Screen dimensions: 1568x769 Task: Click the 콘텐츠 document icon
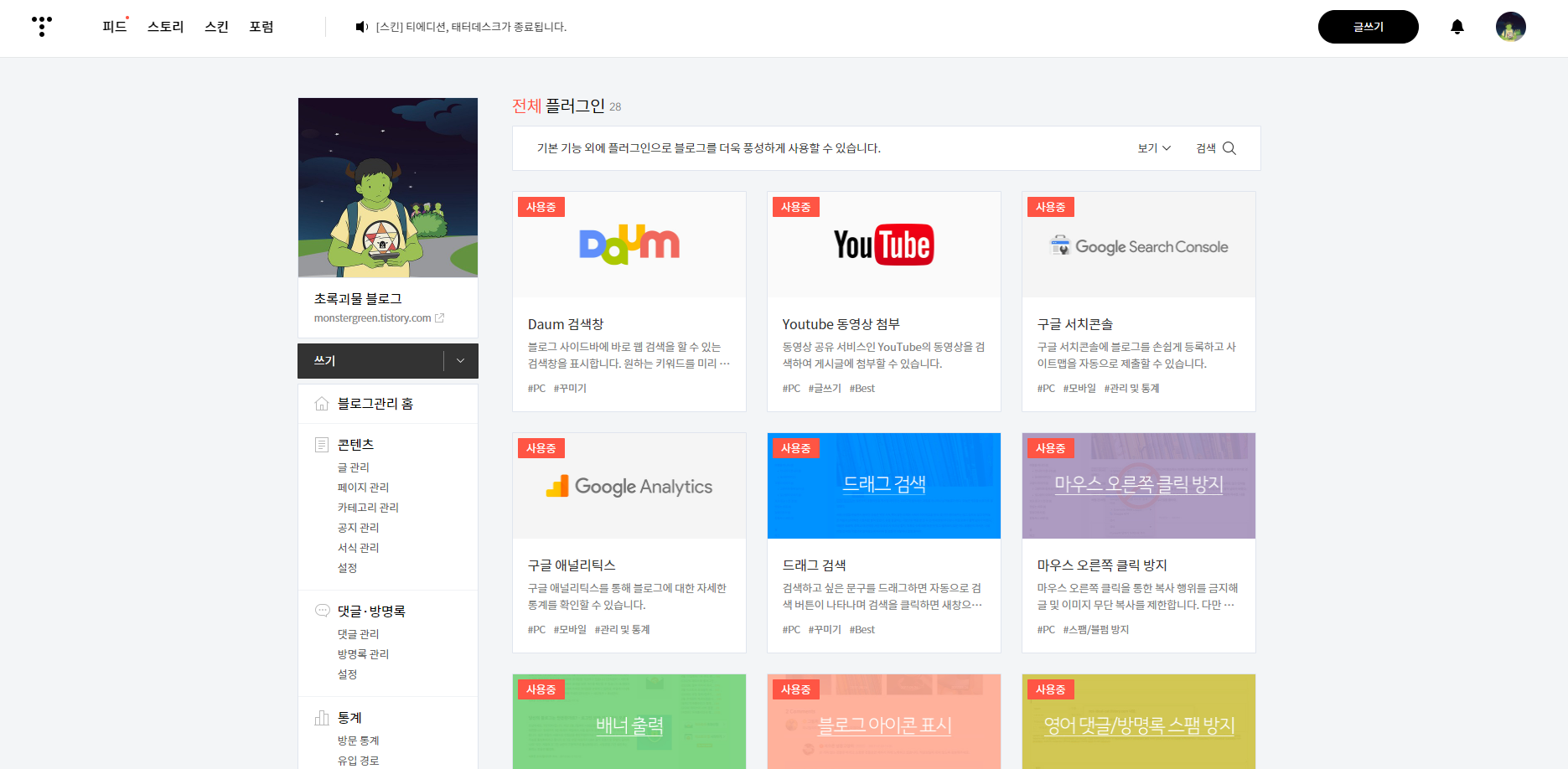[322, 445]
